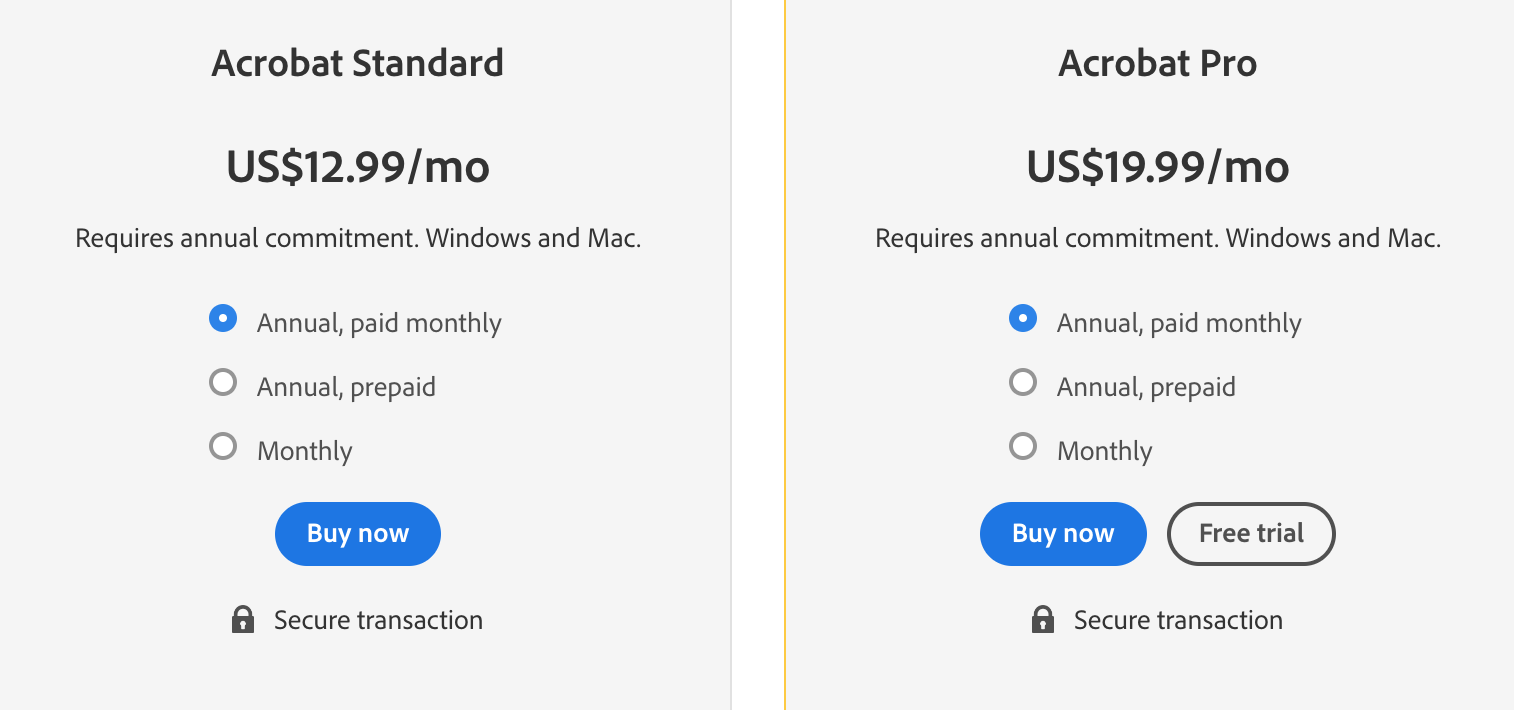Start a Free trial of Acrobat Pro
Screen dimensions: 1514x710
point(1251,533)
